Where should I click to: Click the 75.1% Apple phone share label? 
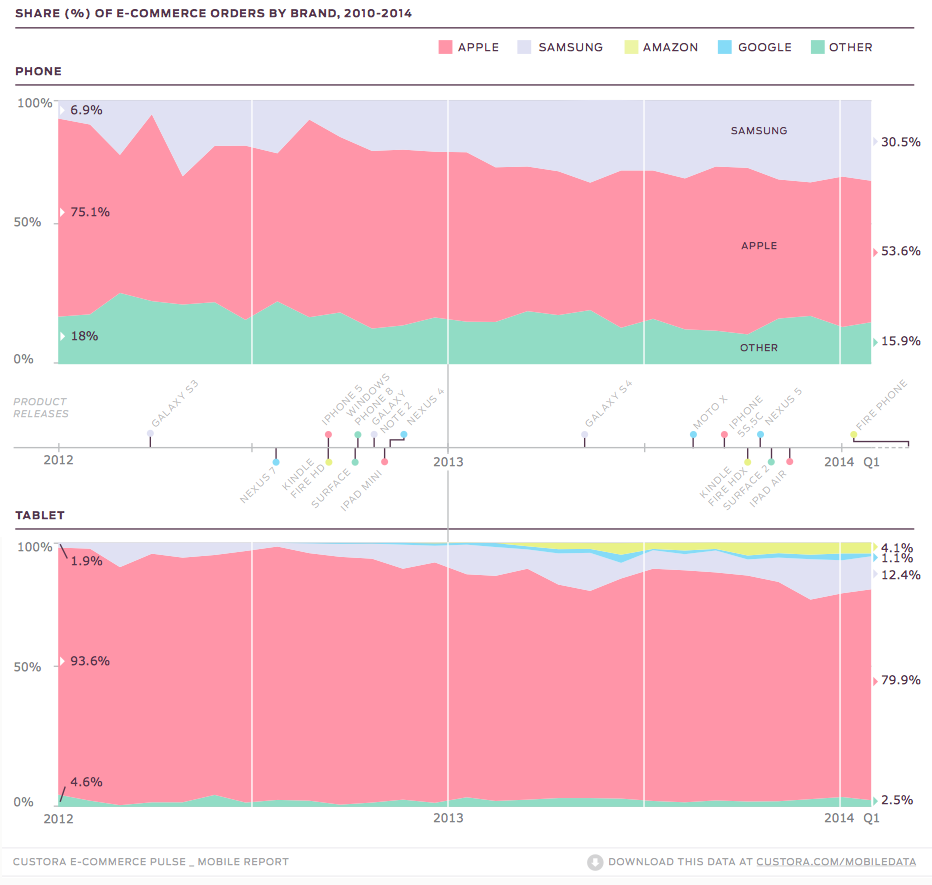pos(89,212)
